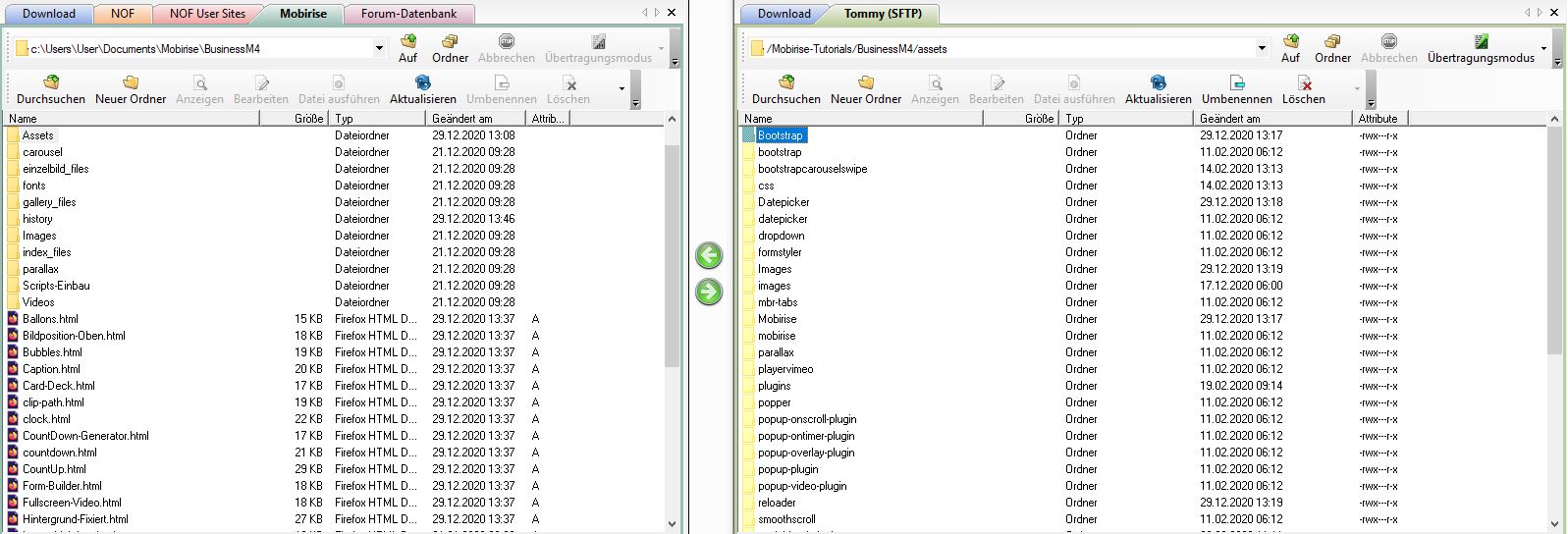
Task: Expand the local path dropdown
Action: click(379, 48)
